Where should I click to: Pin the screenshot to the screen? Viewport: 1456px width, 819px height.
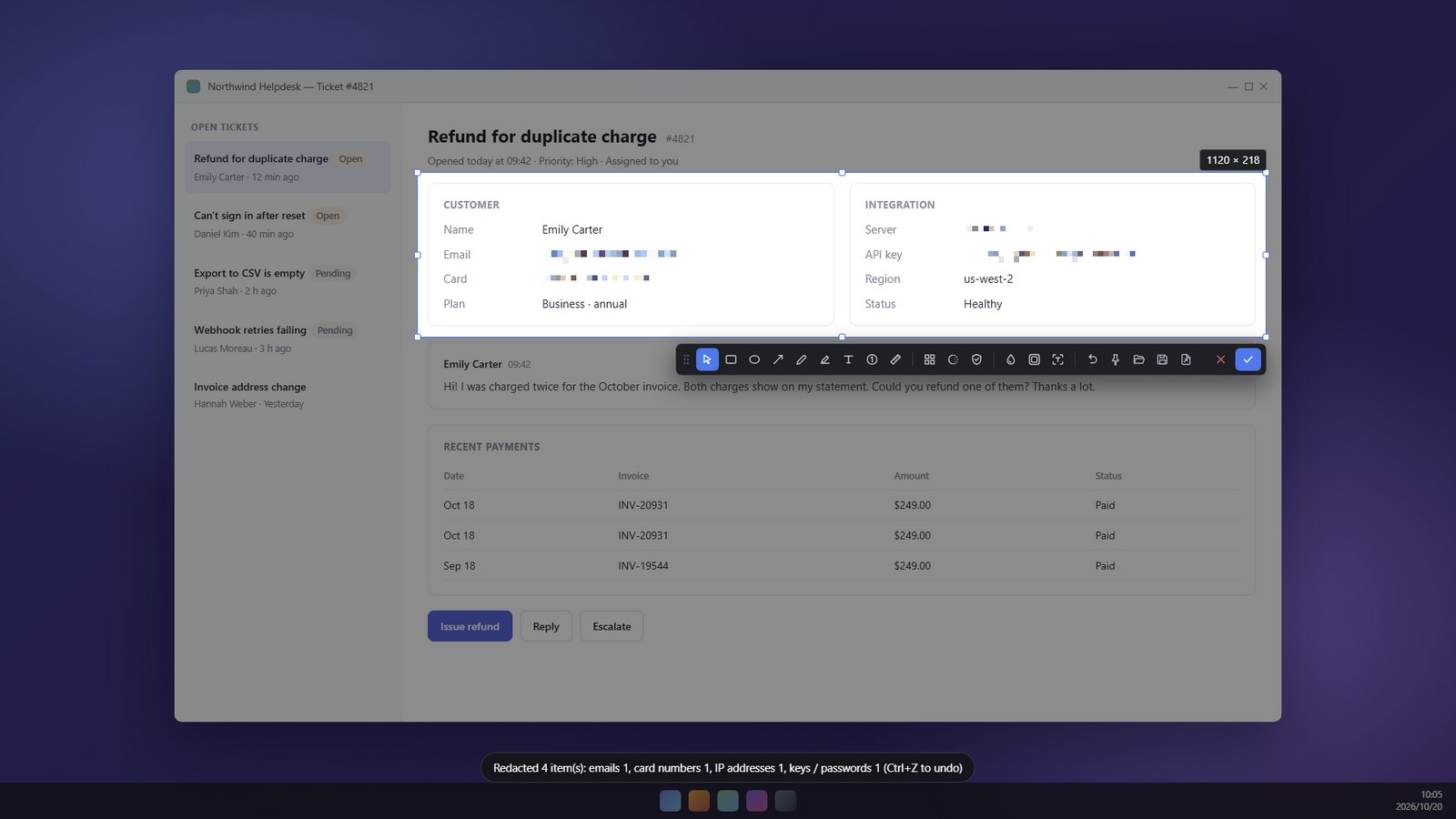coord(1115,359)
